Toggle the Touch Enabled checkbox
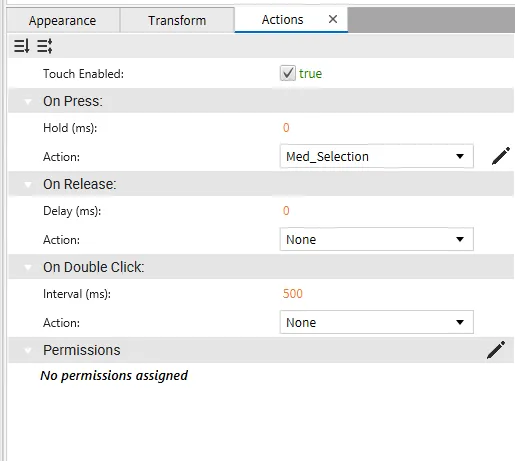Screen dimensions: 515x461 point(288,73)
